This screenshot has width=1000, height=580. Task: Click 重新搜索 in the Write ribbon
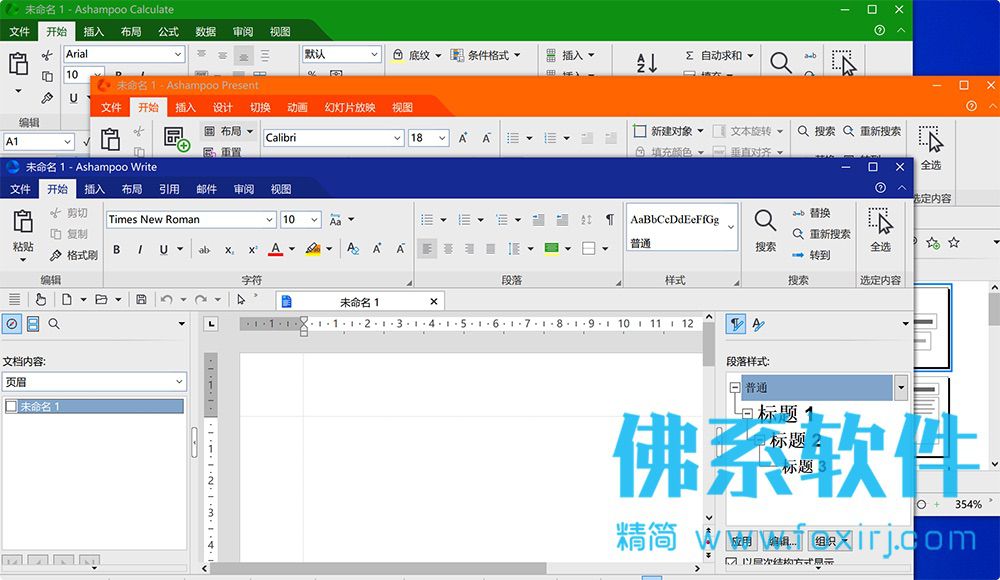821,234
